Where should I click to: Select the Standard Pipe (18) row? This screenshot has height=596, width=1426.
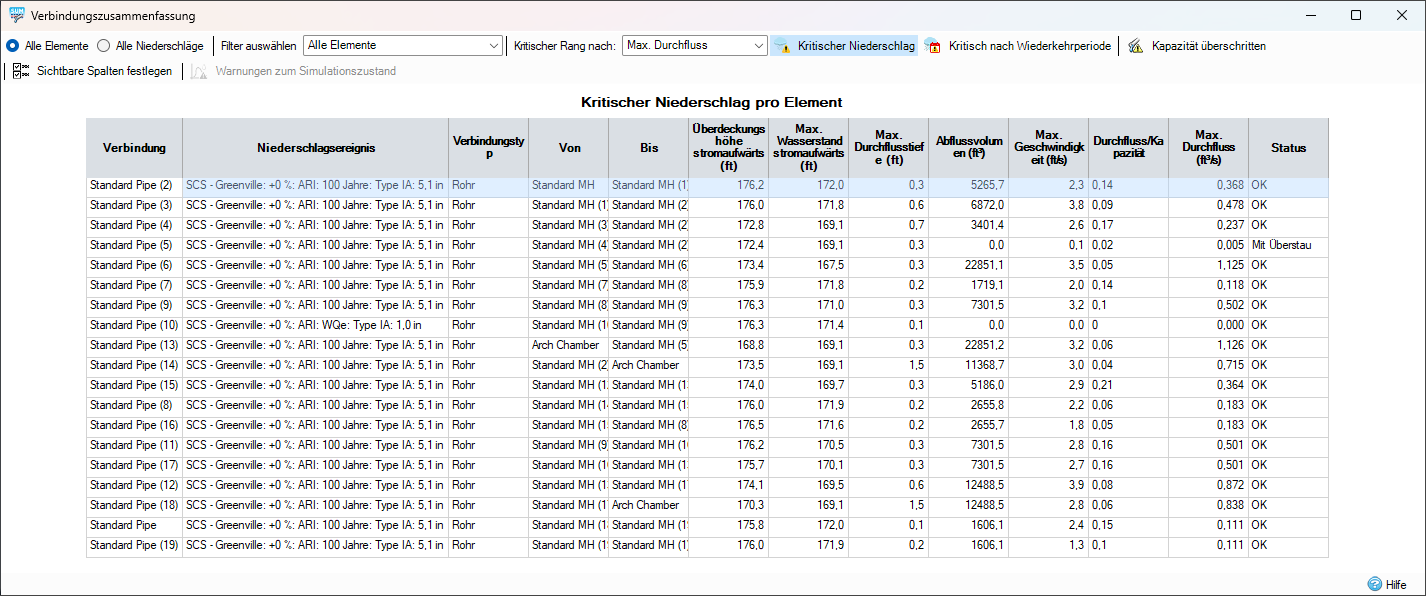pos(708,505)
